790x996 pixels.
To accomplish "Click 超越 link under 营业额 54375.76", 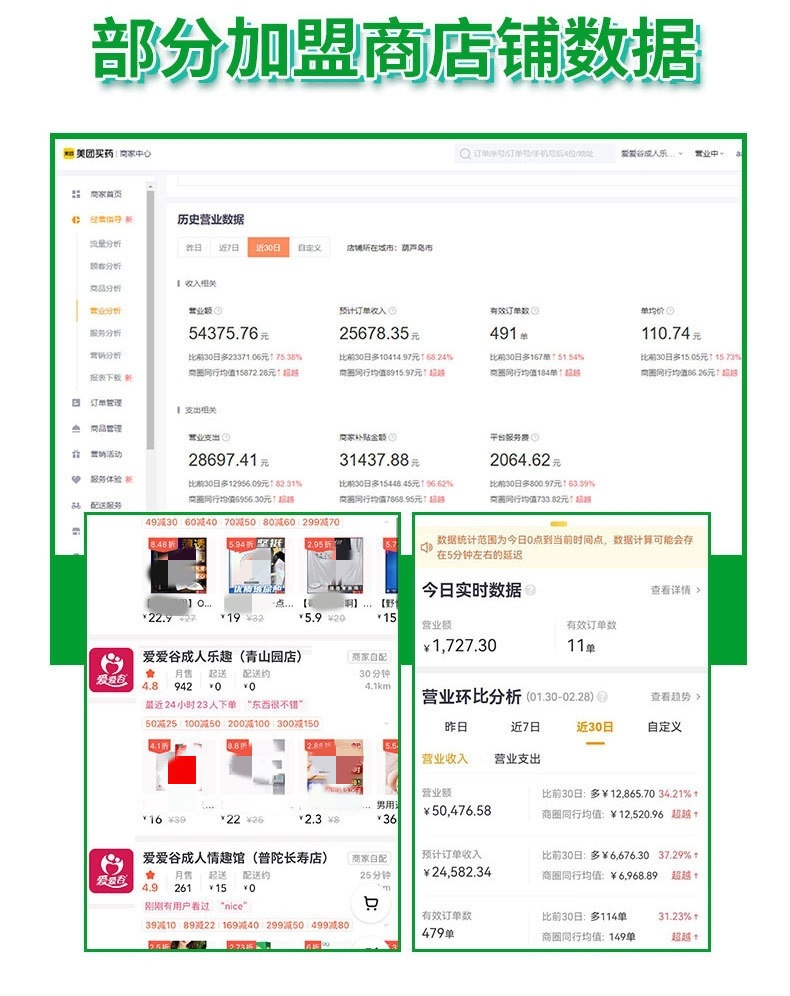I will (x=290, y=372).
